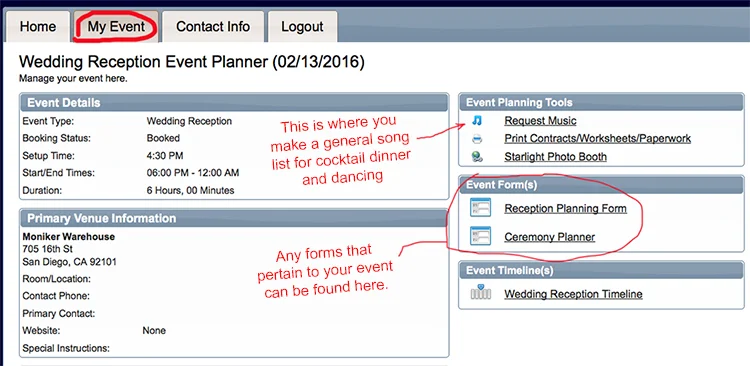
Task: Click the Event Type value 'Wedding Reception'
Action: pyautogui.click(x=189, y=121)
